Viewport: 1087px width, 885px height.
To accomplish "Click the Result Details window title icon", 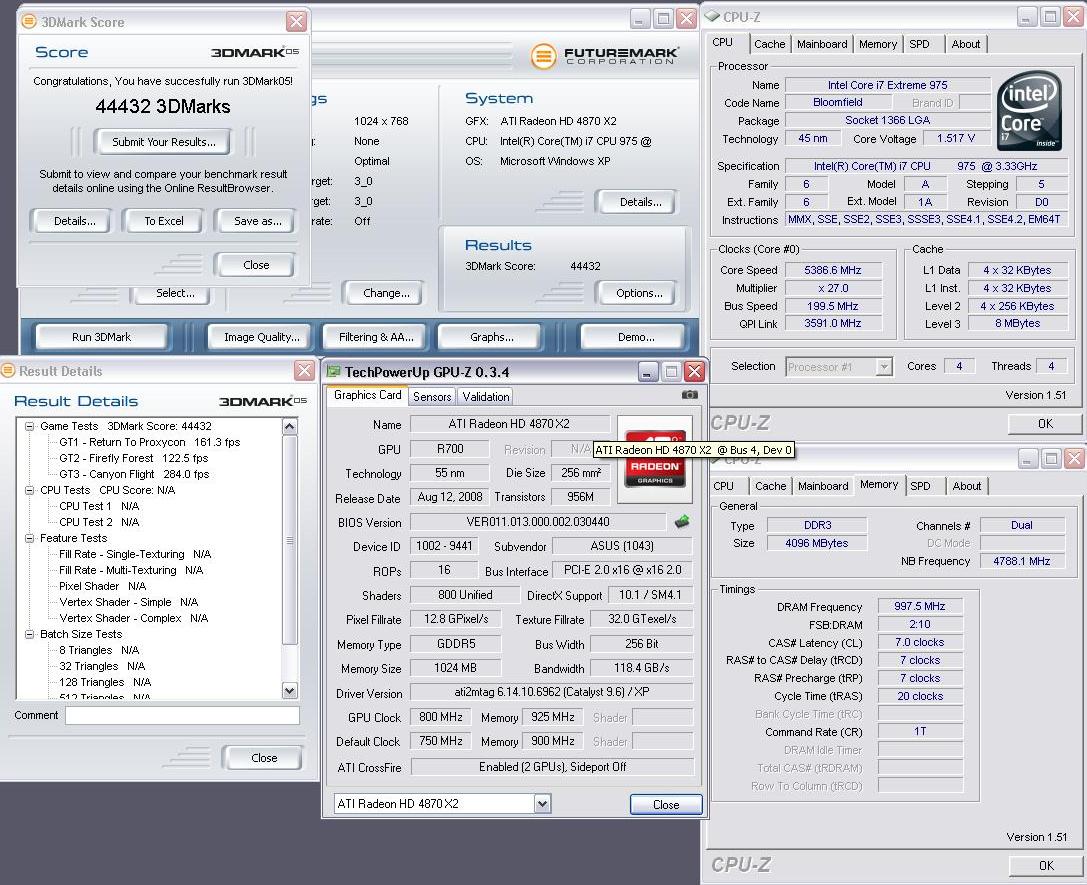I will click(8, 371).
